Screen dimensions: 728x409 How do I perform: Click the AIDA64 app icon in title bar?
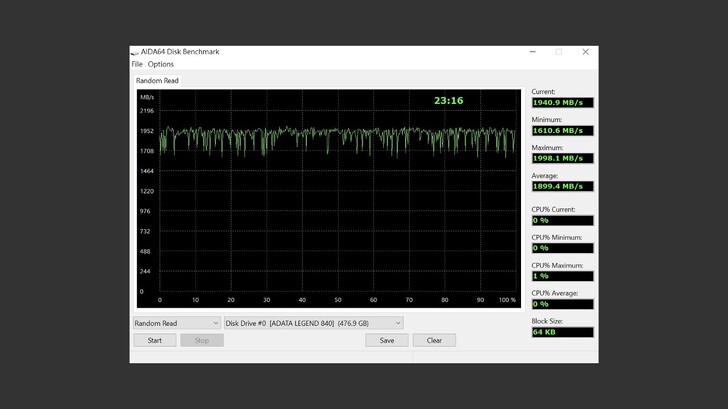click(135, 52)
